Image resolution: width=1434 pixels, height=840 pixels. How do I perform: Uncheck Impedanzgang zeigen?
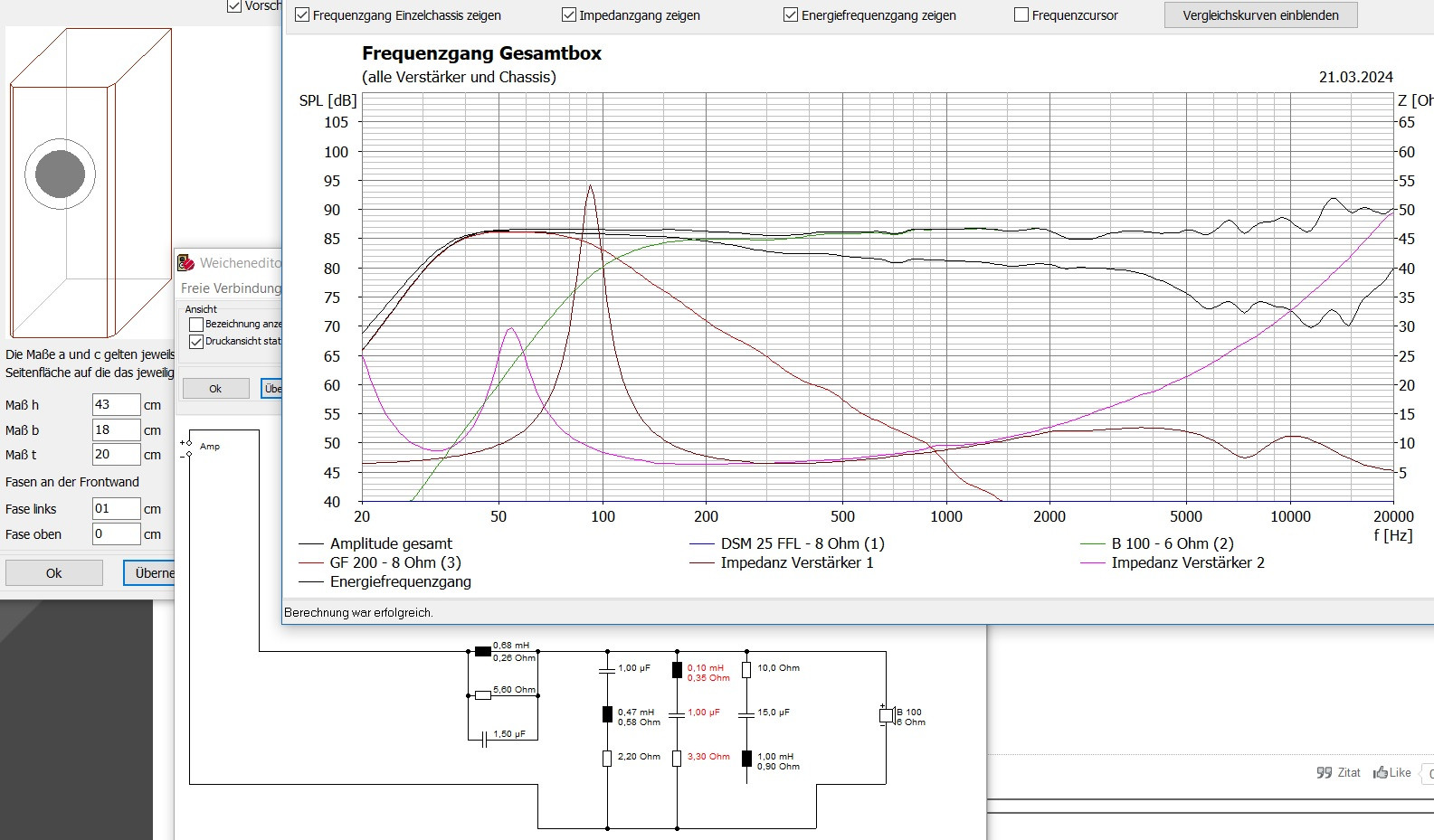(569, 15)
